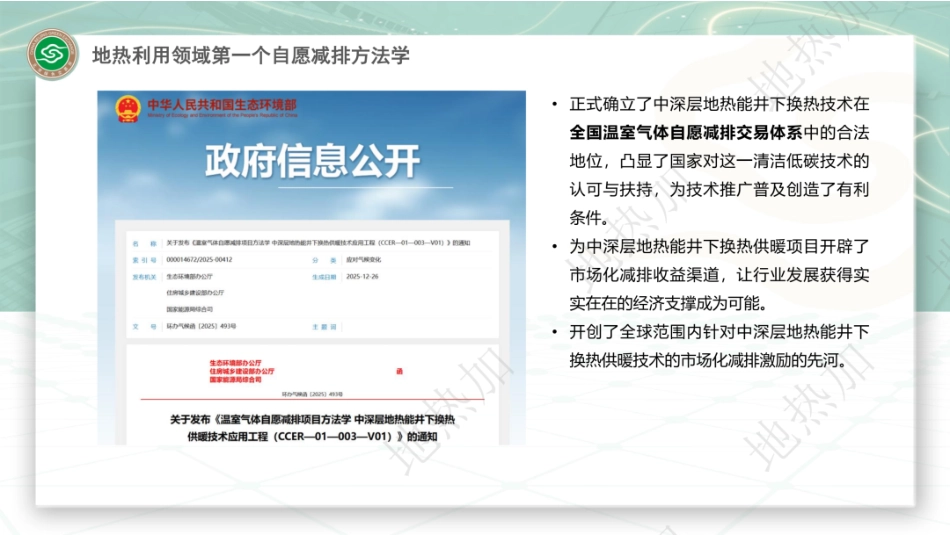Select the date value 2025-12-26
The image size is (950, 535).
coord(362,277)
